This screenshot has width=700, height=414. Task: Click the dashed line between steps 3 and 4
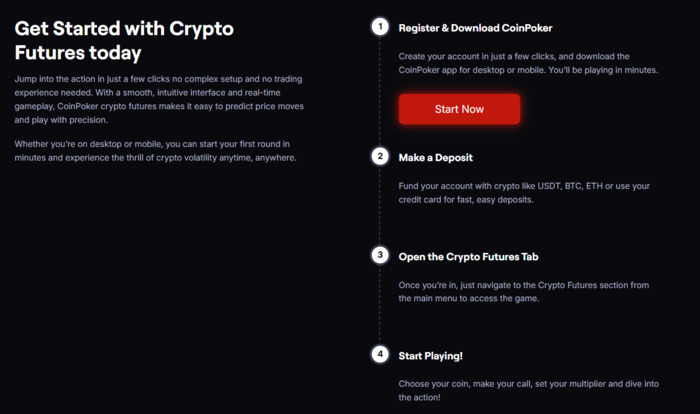tap(380, 305)
